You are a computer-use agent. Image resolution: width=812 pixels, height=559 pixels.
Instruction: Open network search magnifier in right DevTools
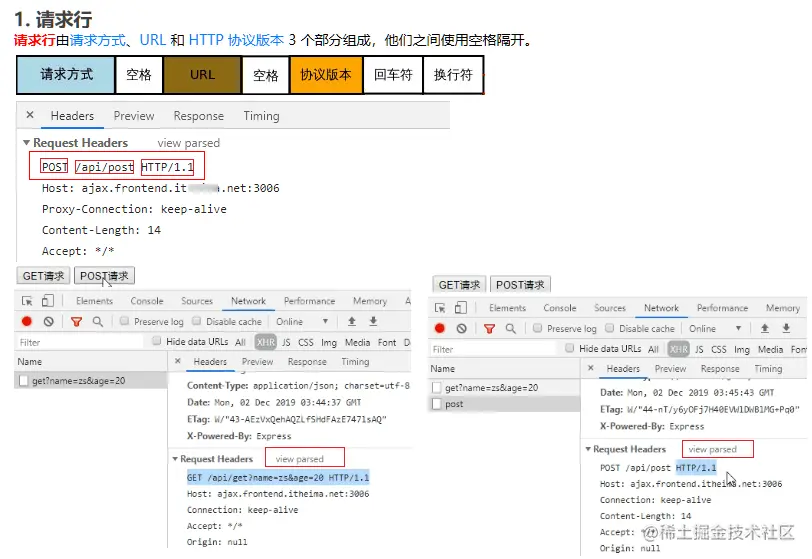511,328
